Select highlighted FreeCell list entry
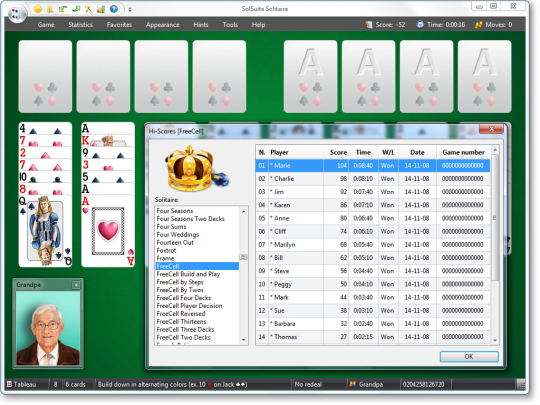 click(x=197, y=266)
